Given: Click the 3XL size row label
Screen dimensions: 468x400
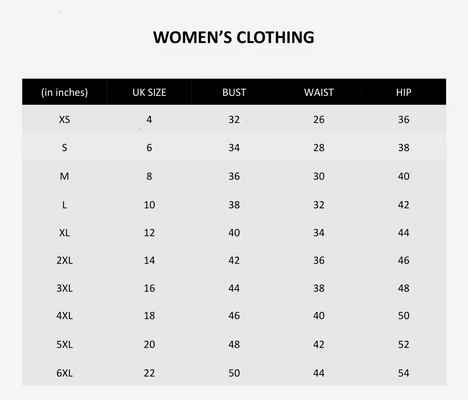Looking at the screenshot, I should (x=64, y=288).
